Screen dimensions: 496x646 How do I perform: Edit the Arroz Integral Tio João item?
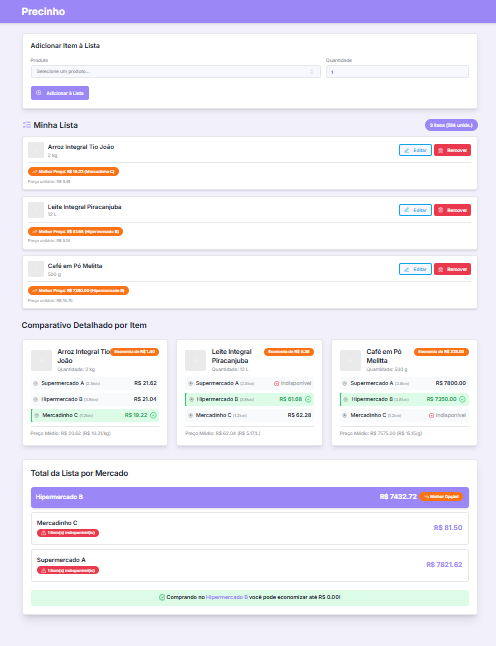(415, 150)
